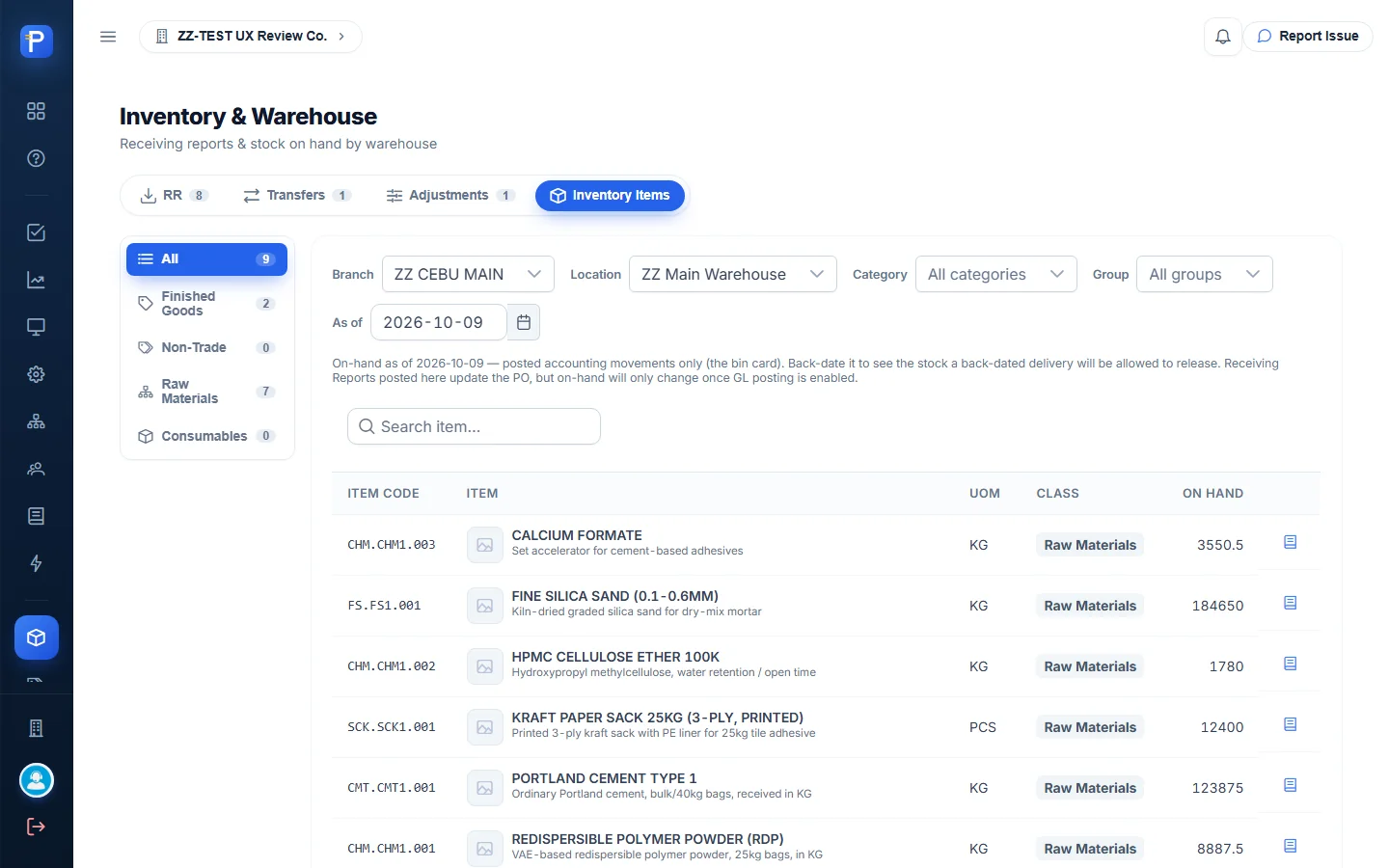Filter by Consumables class
Image resolution: width=1389 pixels, height=868 pixels.
pos(206,436)
